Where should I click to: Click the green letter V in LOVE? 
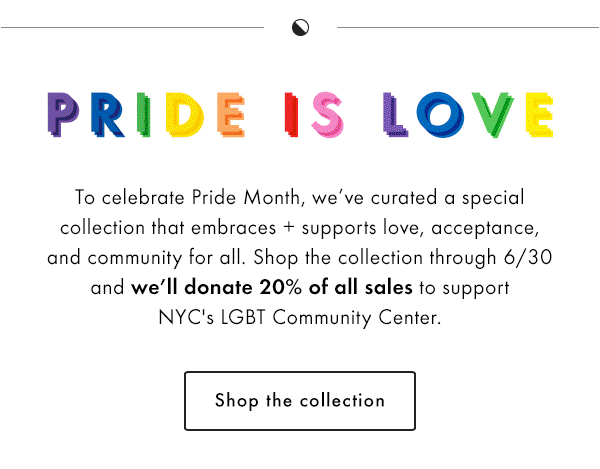(x=492, y=114)
